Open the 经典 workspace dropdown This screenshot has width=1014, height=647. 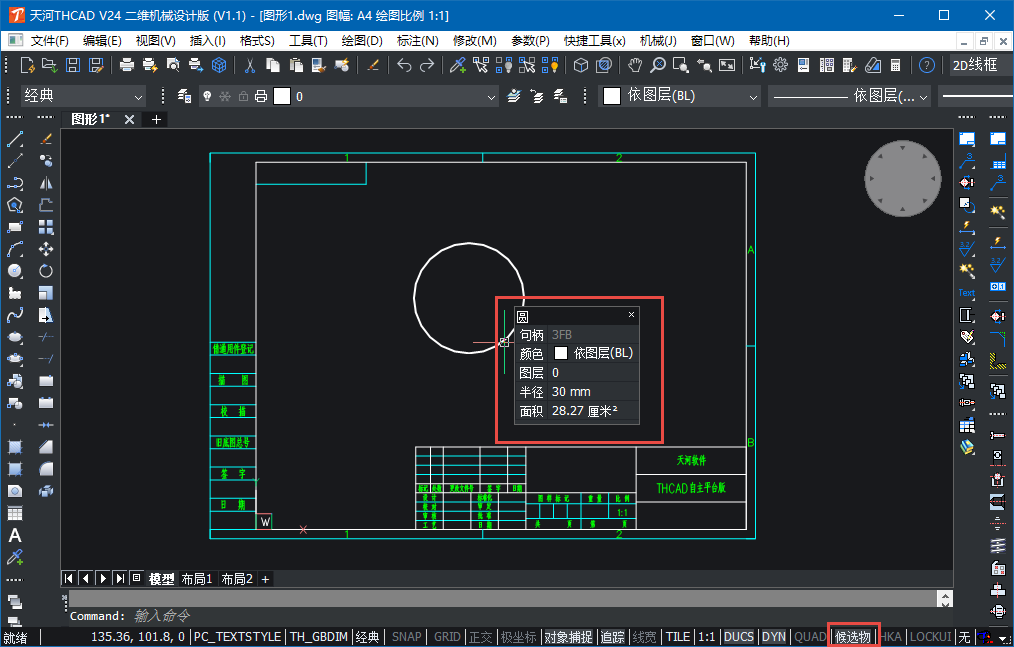pos(84,96)
